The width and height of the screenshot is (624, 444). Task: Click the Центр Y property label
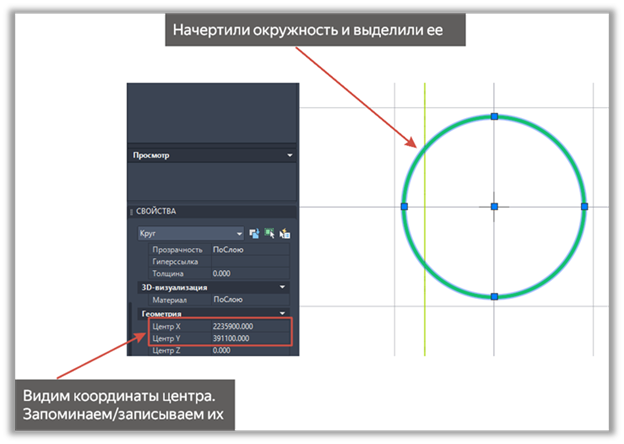166,338
